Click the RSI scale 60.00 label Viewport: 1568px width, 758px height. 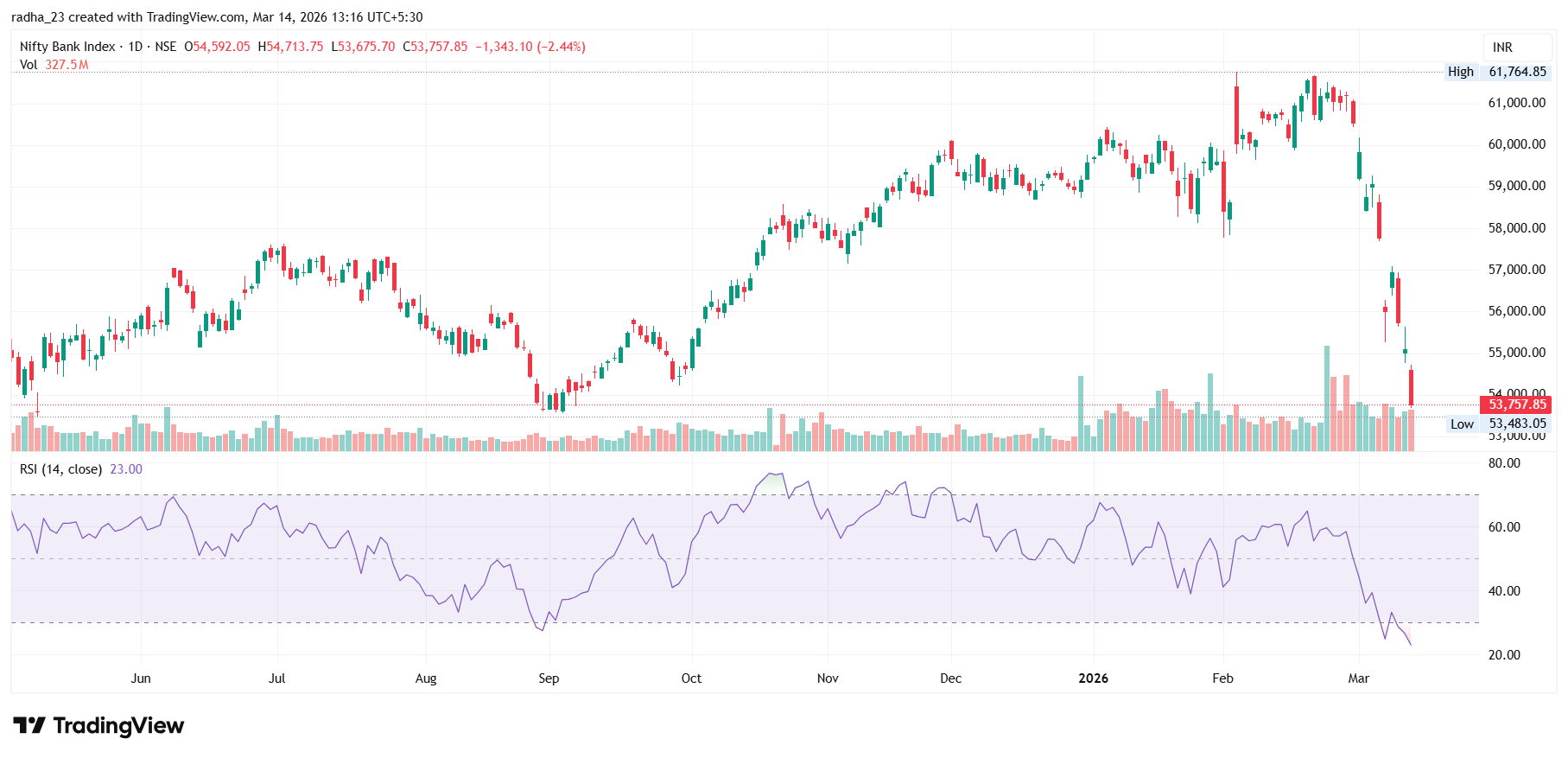click(x=1504, y=527)
